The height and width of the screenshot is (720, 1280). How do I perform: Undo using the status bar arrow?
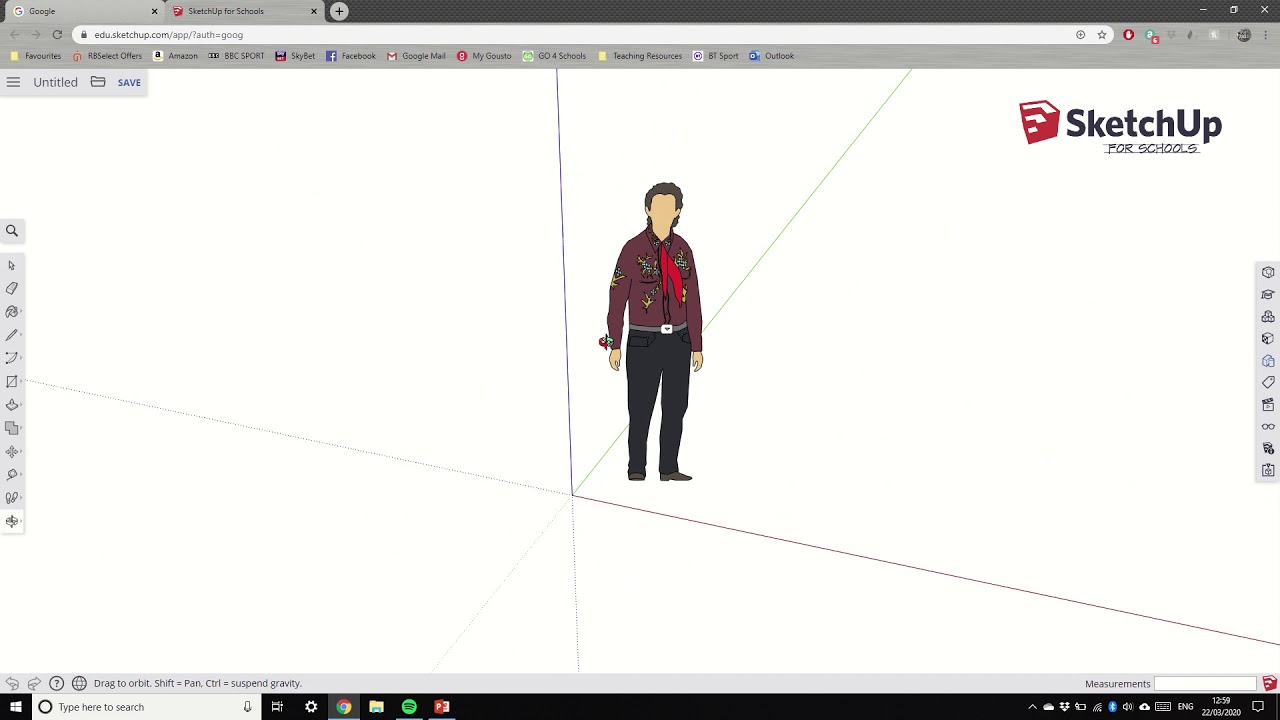(12, 684)
